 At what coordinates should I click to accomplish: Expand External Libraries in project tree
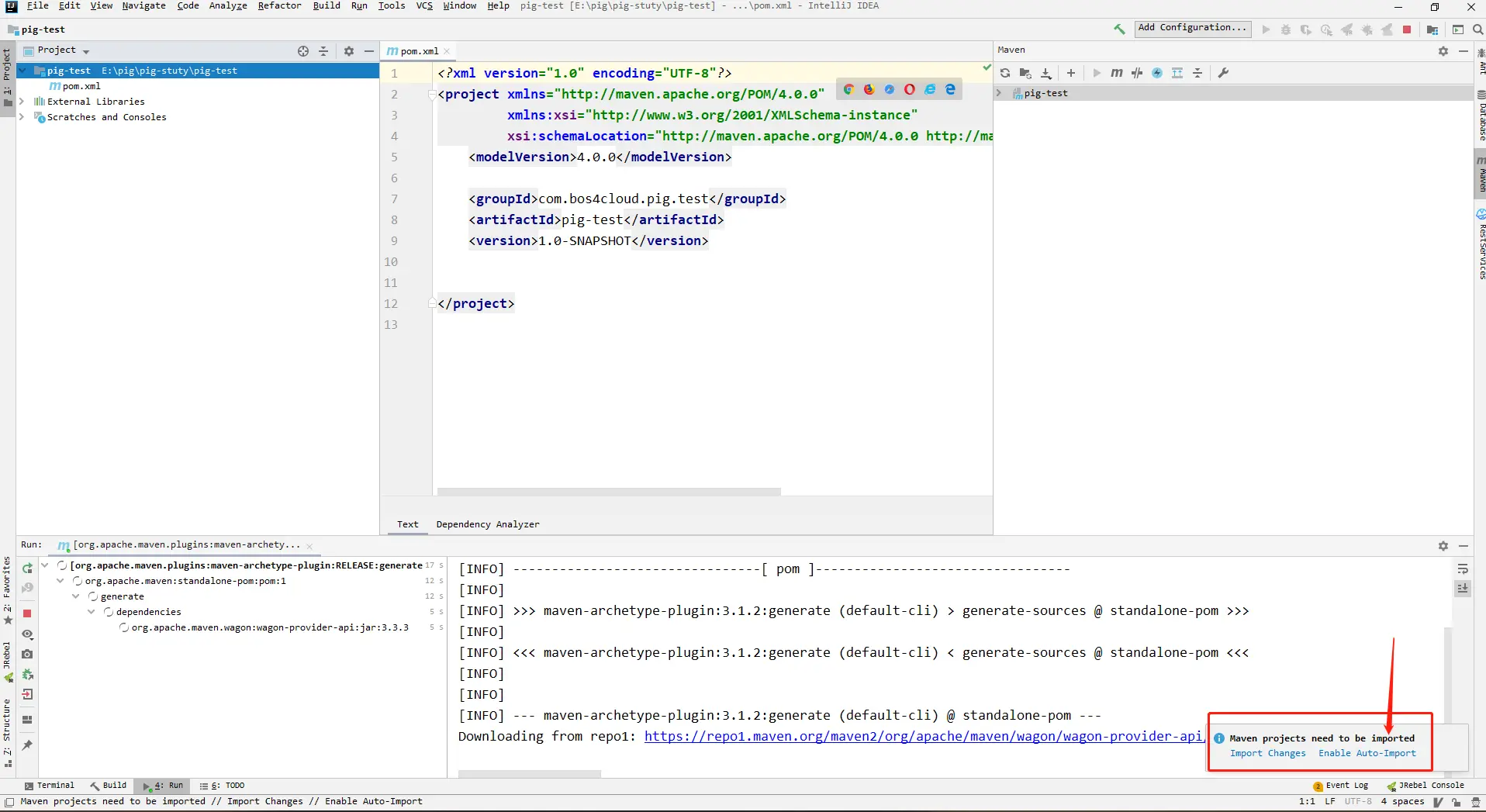tap(22, 102)
